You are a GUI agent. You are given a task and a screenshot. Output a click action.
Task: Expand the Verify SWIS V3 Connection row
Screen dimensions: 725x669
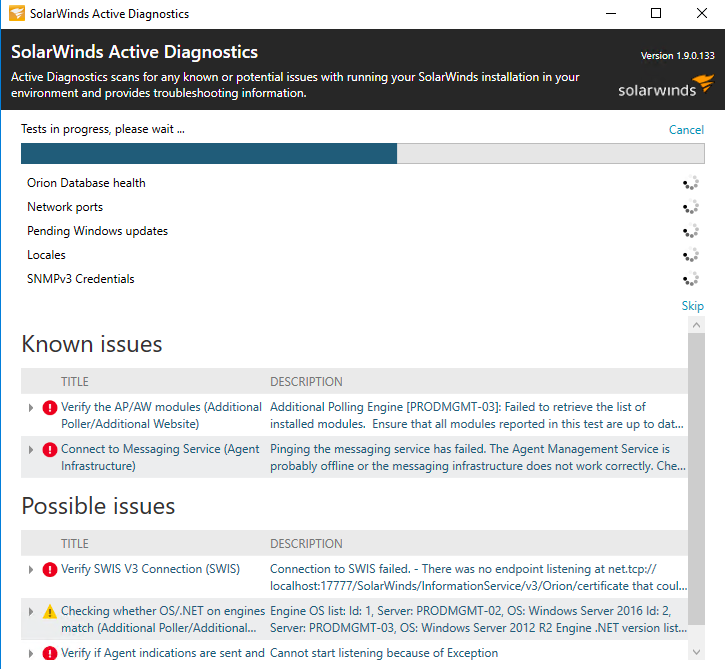click(x=31, y=569)
